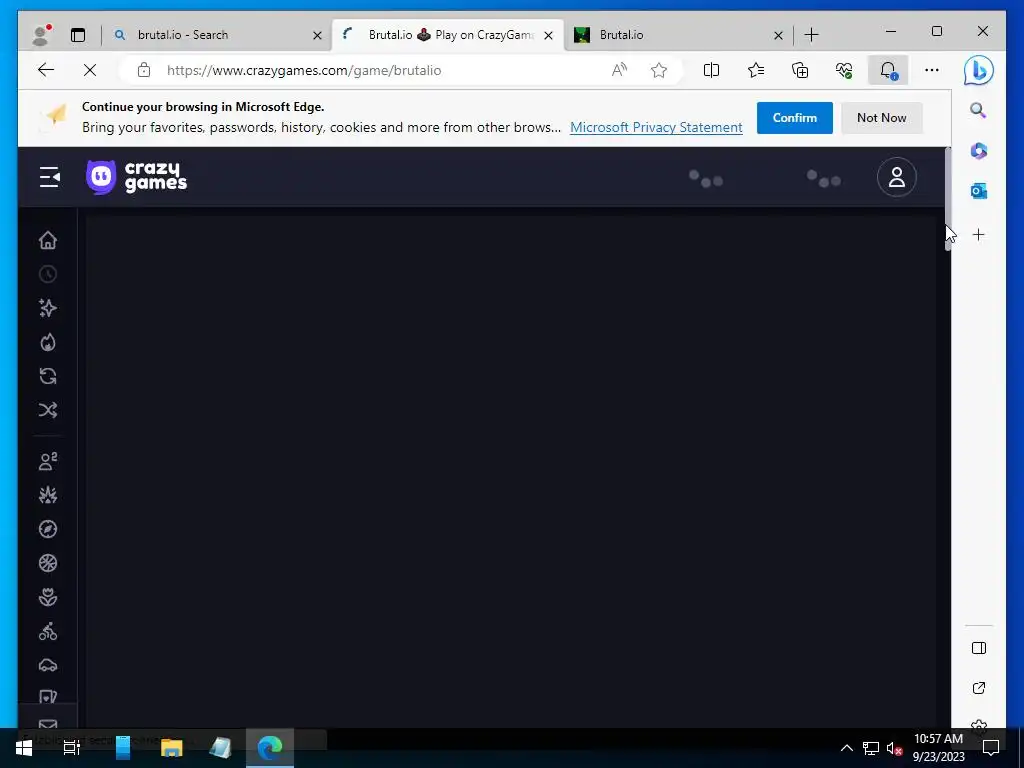Close the CrazyGames Brutal.io tab
The image size is (1024, 768).
[x=549, y=35]
